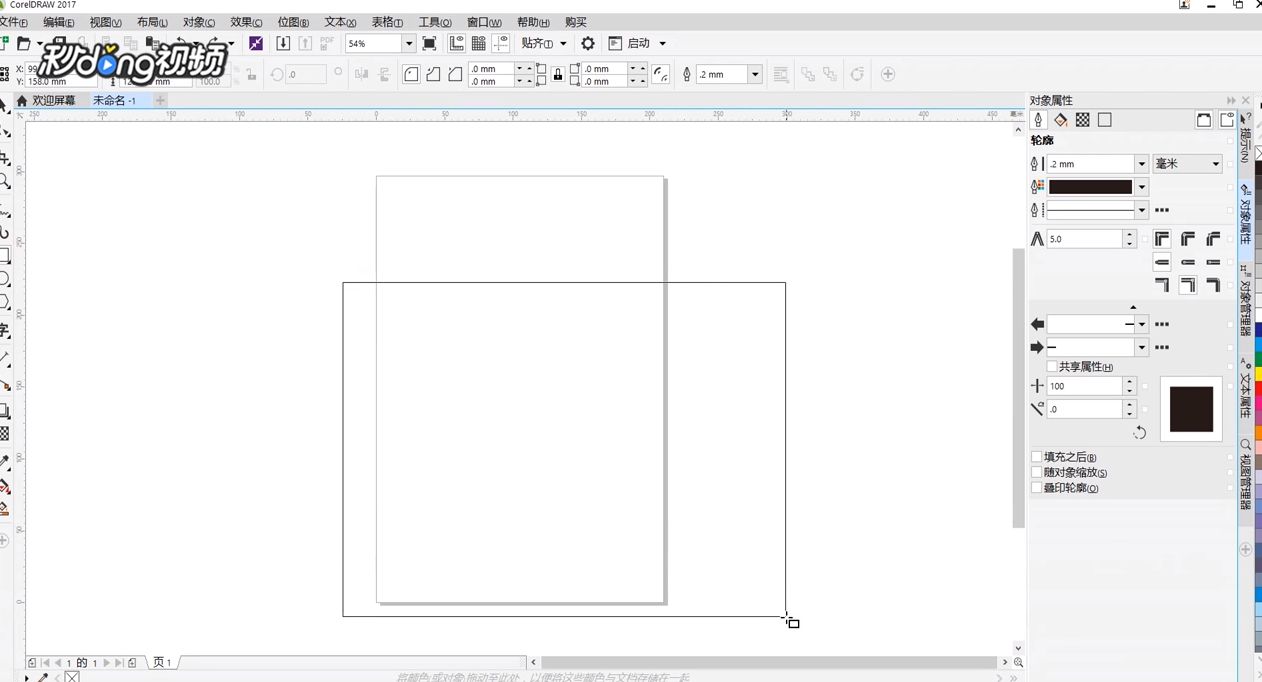Enable 共享属性 checkbox
The width and height of the screenshot is (1262, 682).
(1052, 367)
